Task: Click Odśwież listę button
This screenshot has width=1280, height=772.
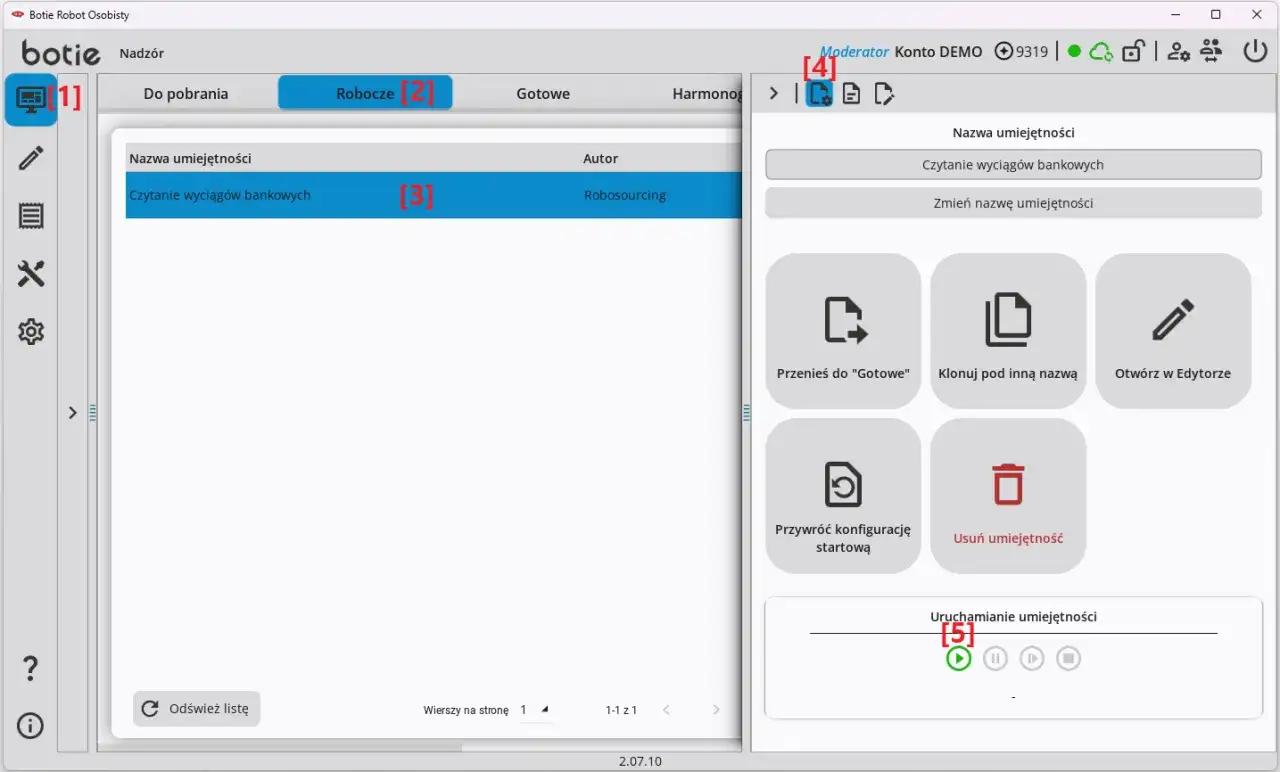Action: click(196, 708)
